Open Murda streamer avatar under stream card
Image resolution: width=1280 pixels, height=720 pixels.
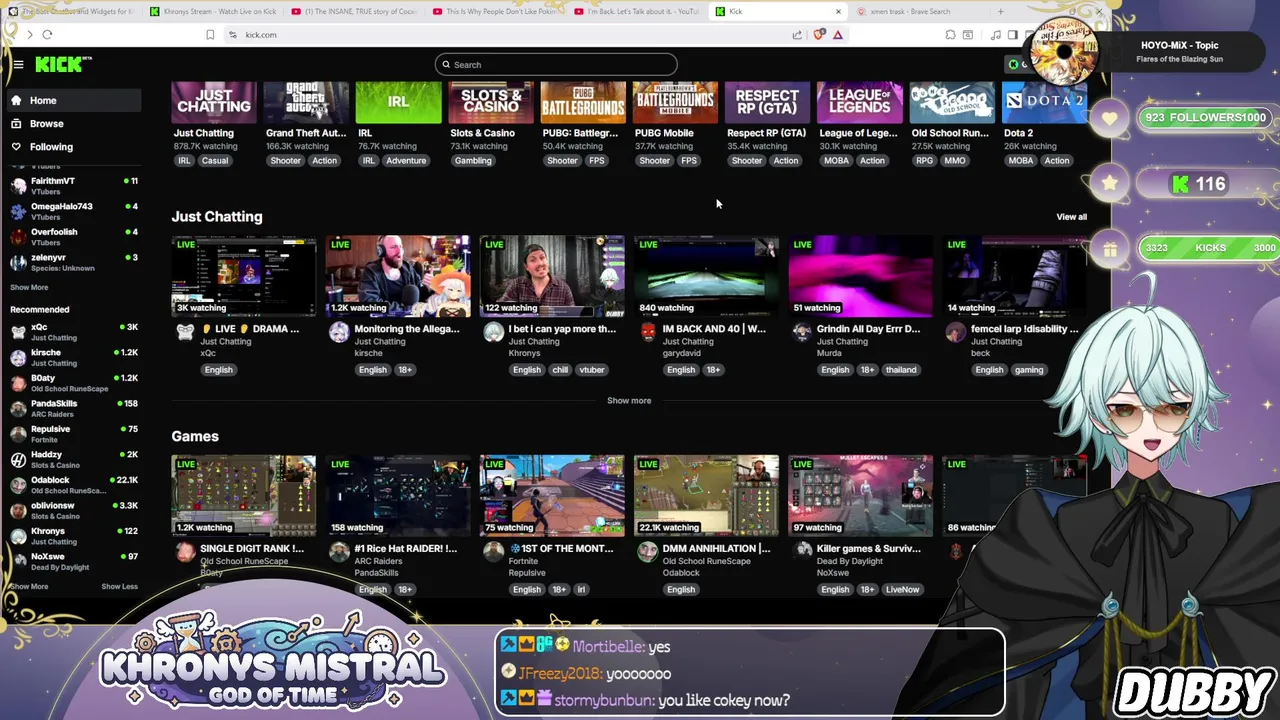tap(801, 332)
